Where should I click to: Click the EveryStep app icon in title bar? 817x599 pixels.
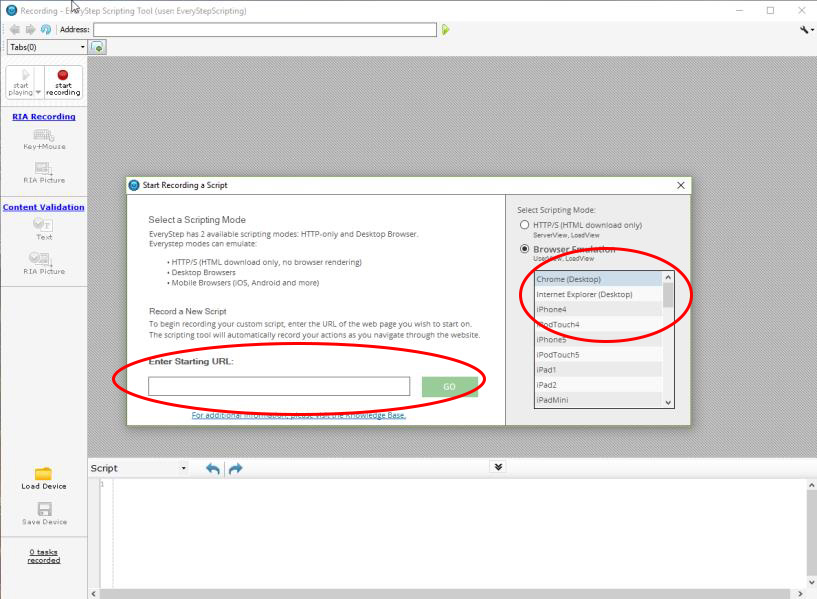pyautogui.click(x=11, y=10)
